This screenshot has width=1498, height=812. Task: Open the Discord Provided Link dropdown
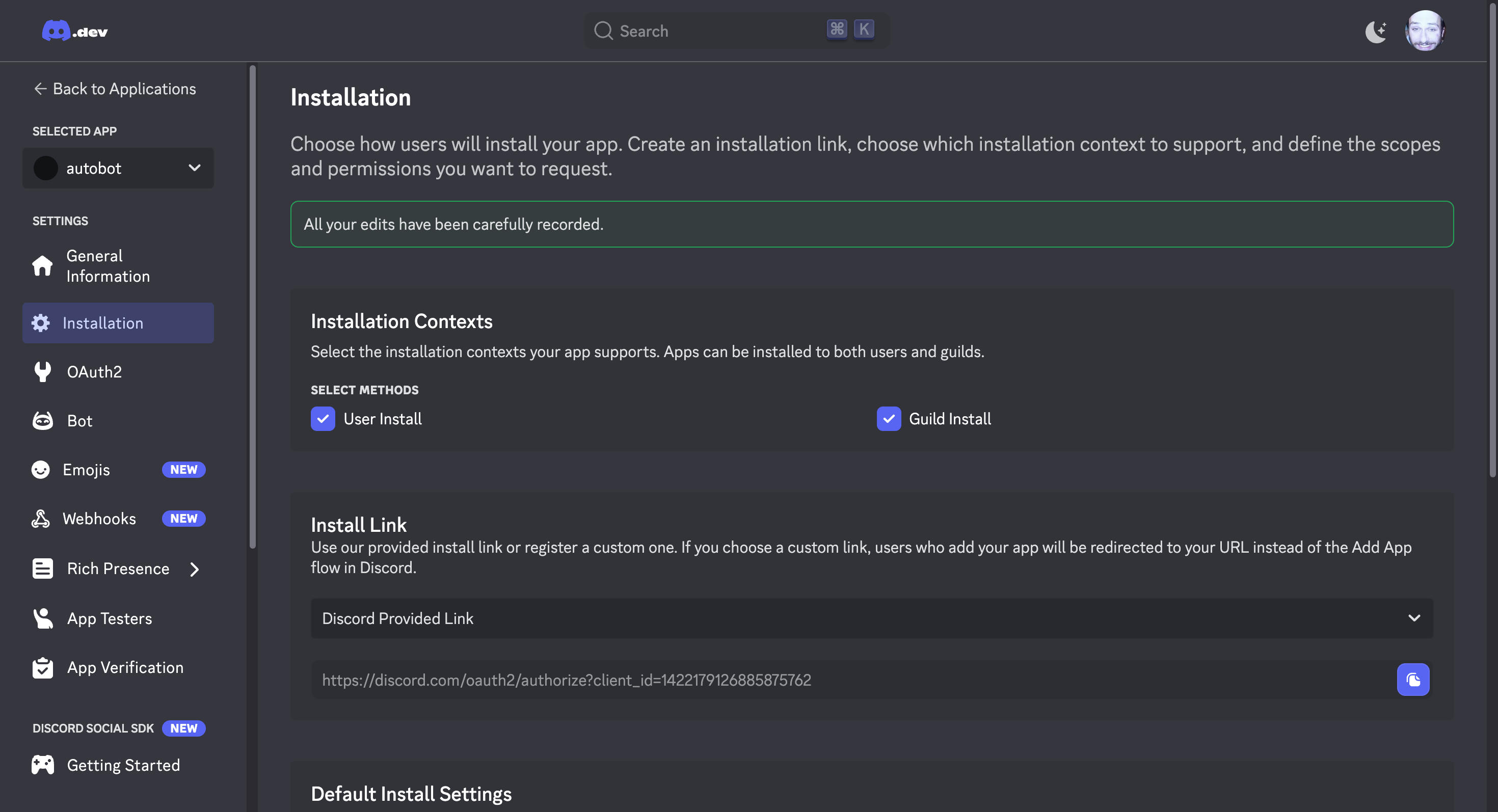pos(872,618)
